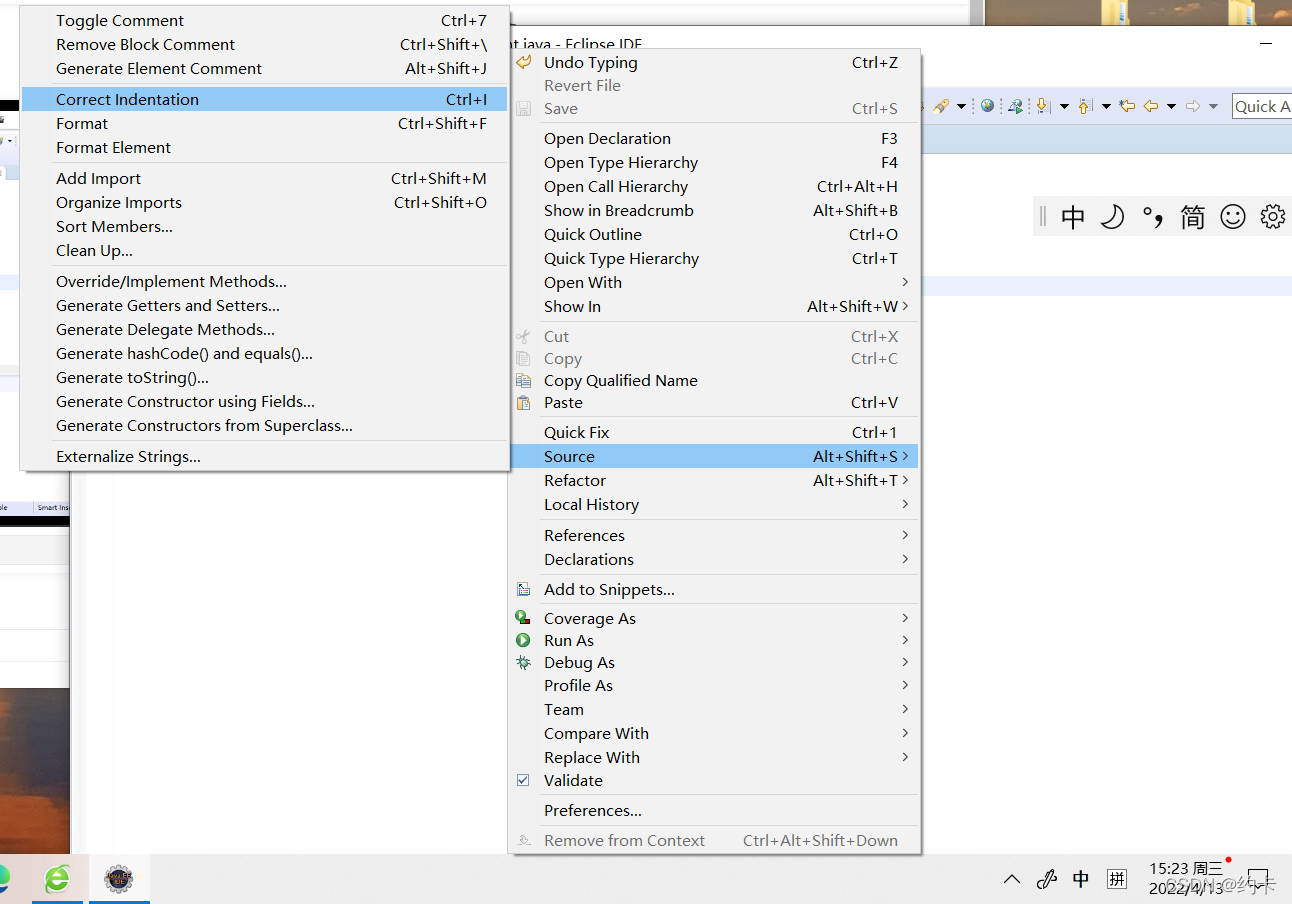Expand the Profile As submenu
Image resolution: width=1292 pixels, height=904 pixels.
[713, 686]
